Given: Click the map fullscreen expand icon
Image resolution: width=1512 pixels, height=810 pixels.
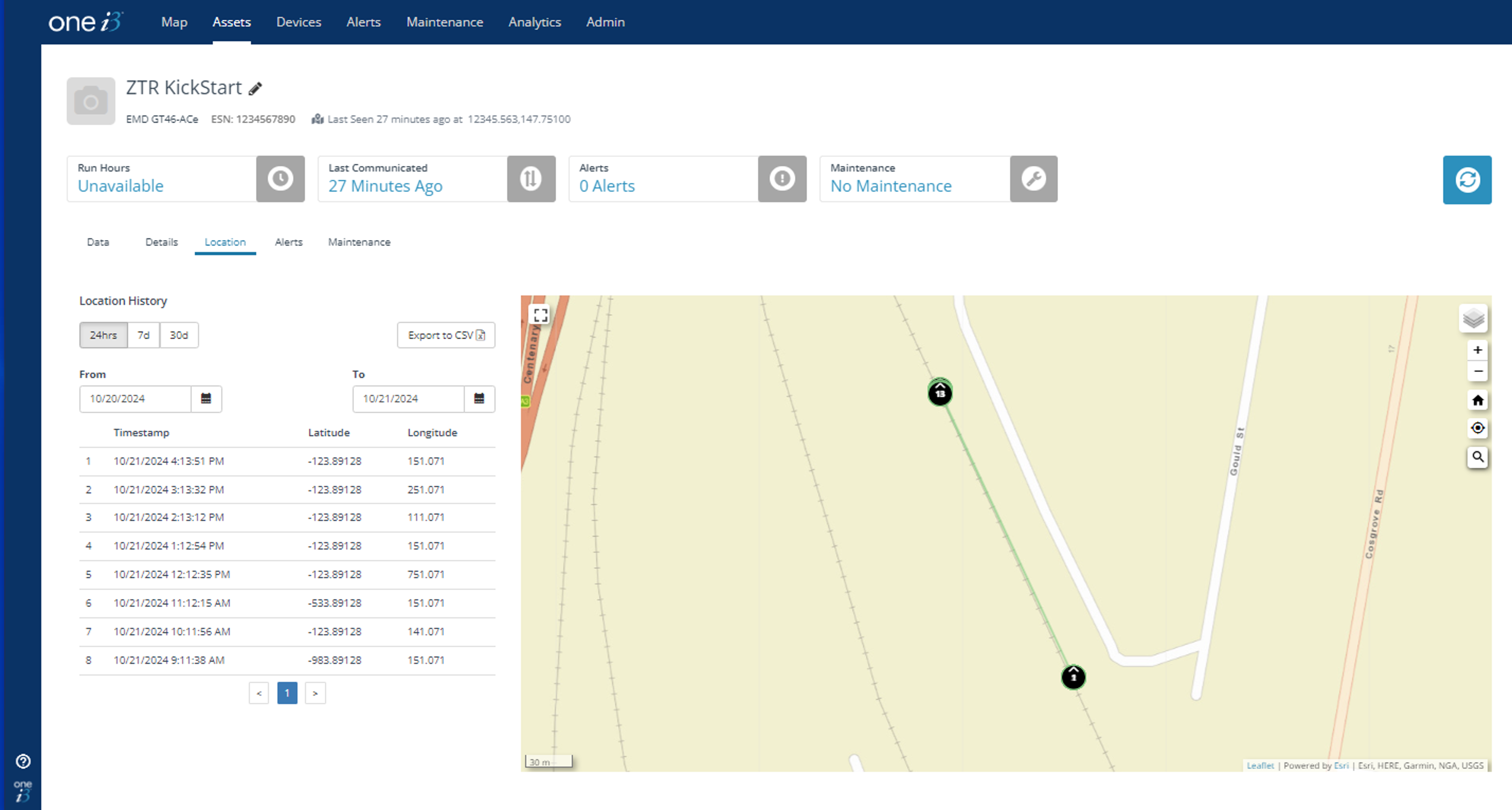Looking at the screenshot, I should 540,314.
